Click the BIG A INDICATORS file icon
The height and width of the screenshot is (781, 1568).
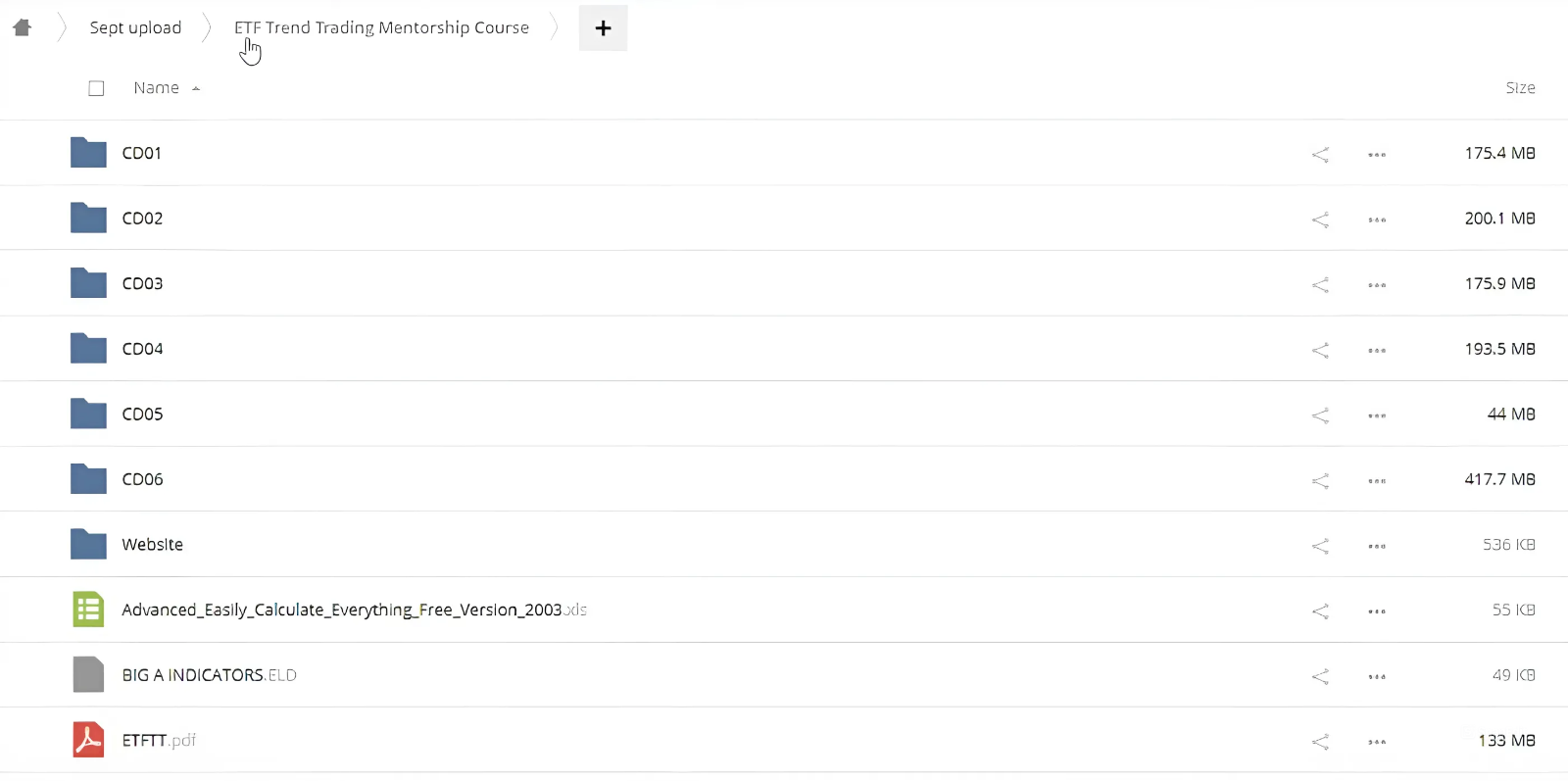pos(88,674)
